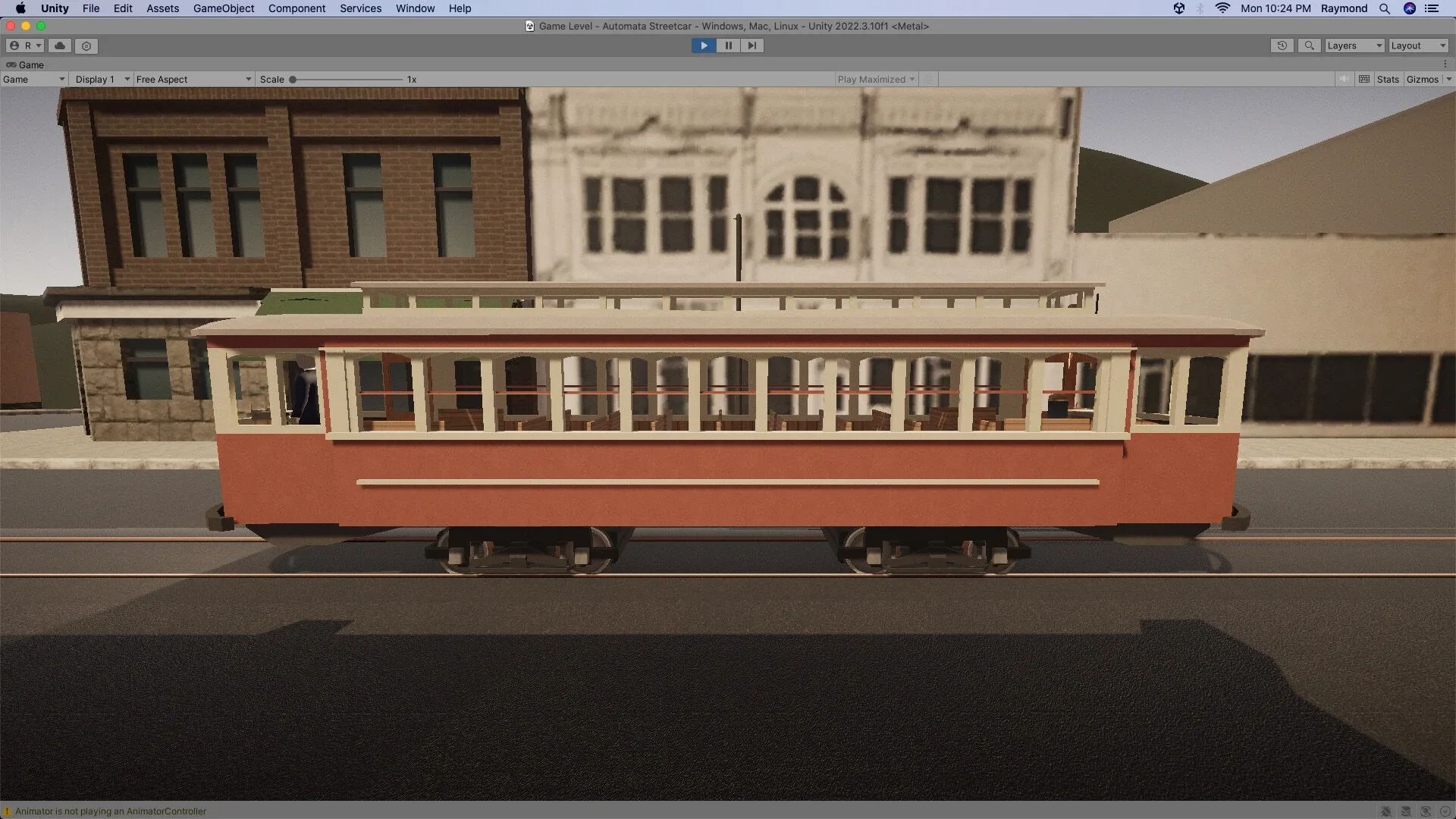Open the Layers dropdown

(1354, 45)
